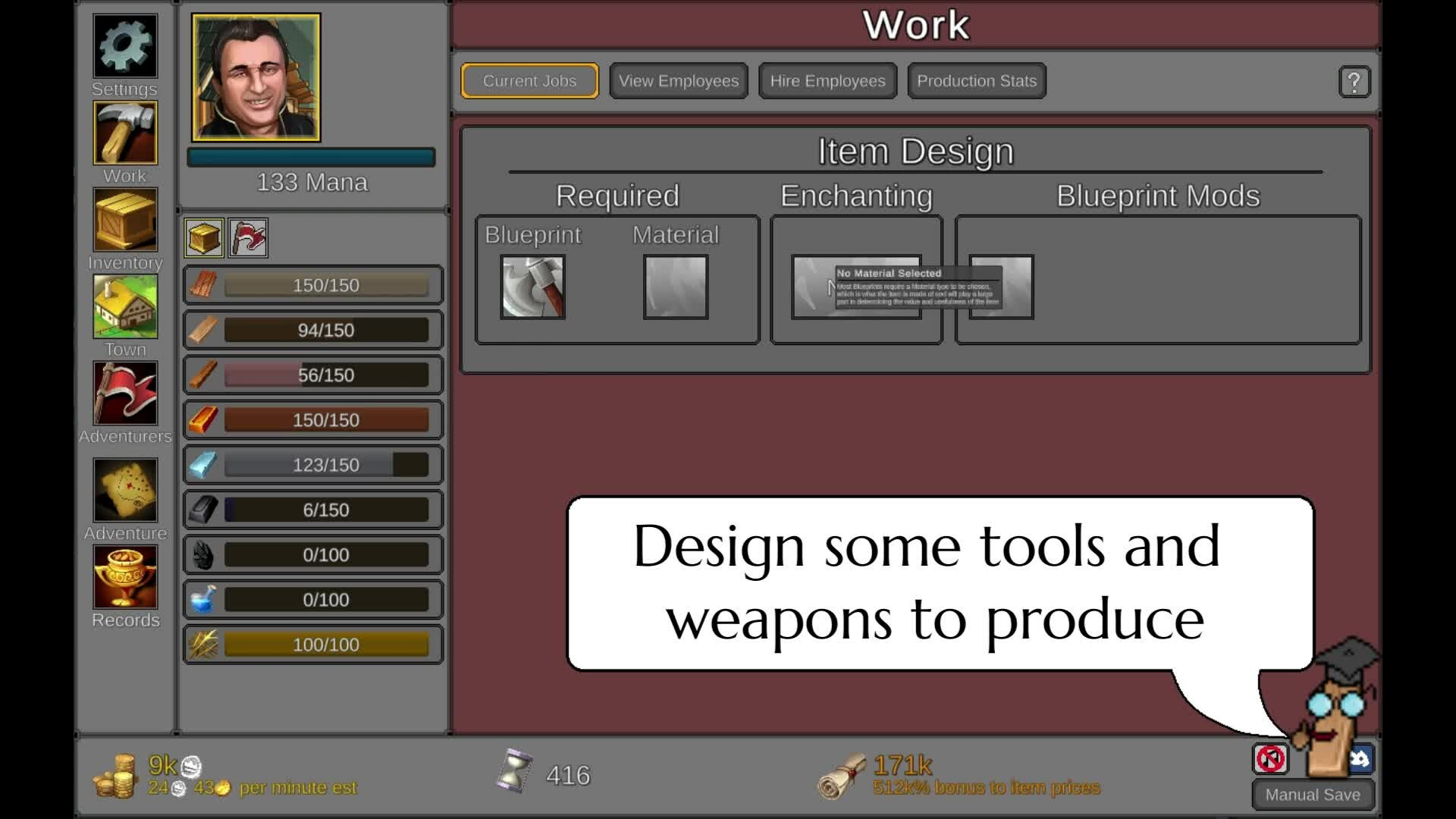Open the axe Blueprint selection slot
The image size is (1456, 819).
click(532, 287)
